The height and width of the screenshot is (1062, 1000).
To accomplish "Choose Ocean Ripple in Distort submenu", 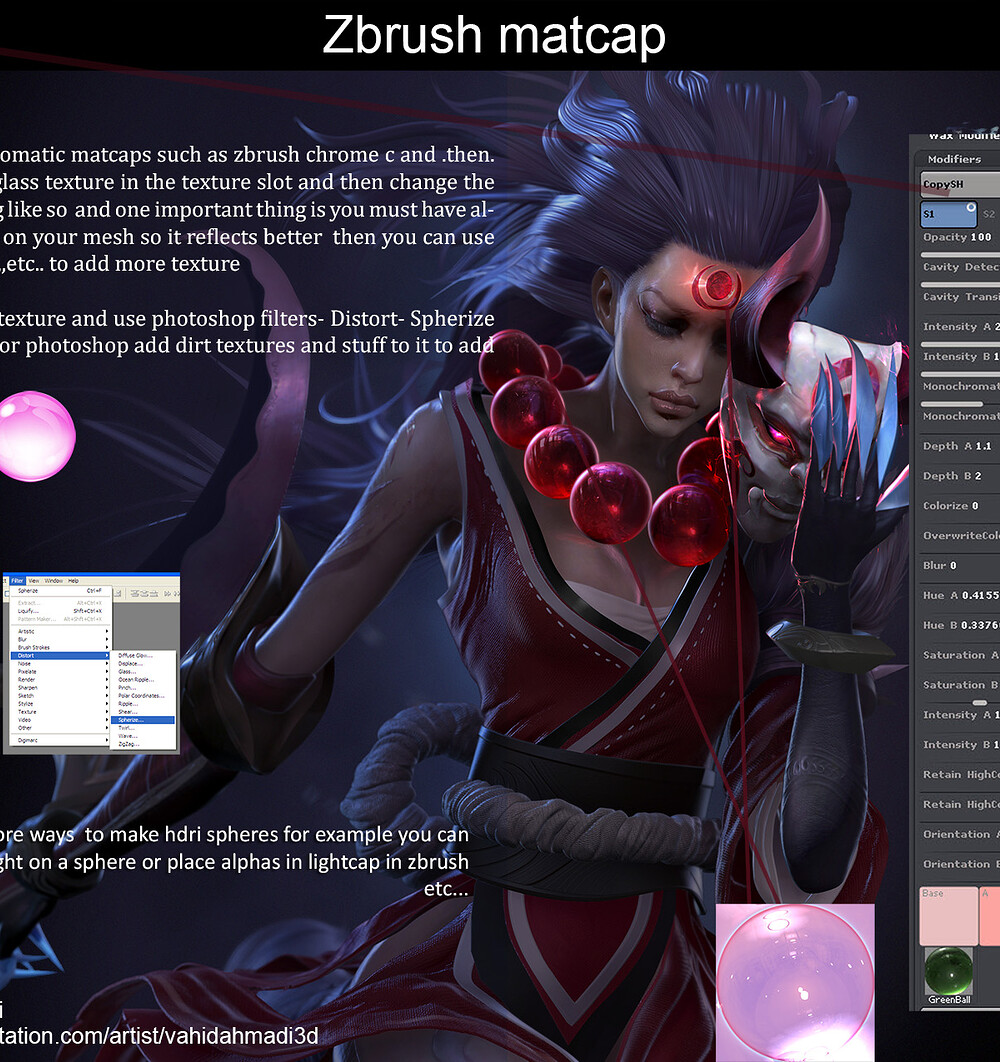I will (145, 680).
